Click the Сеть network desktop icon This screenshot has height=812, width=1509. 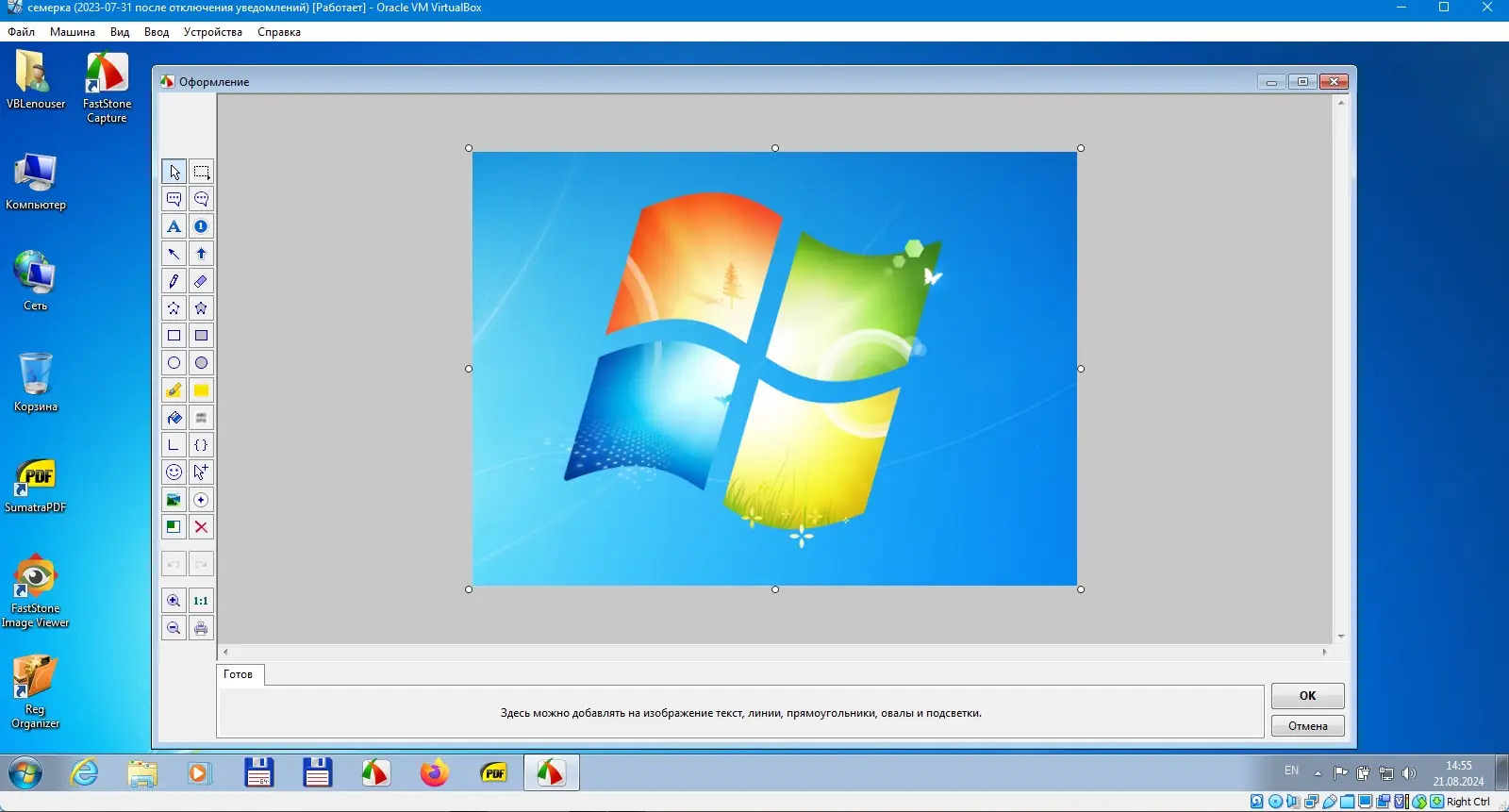[36, 280]
